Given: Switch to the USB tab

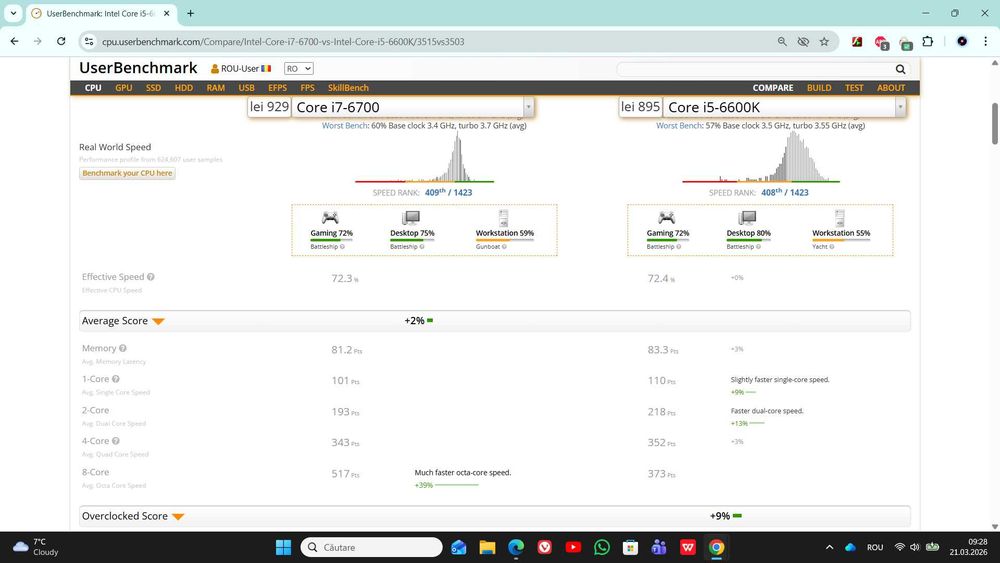Looking at the screenshot, I should (x=246, y=88).
